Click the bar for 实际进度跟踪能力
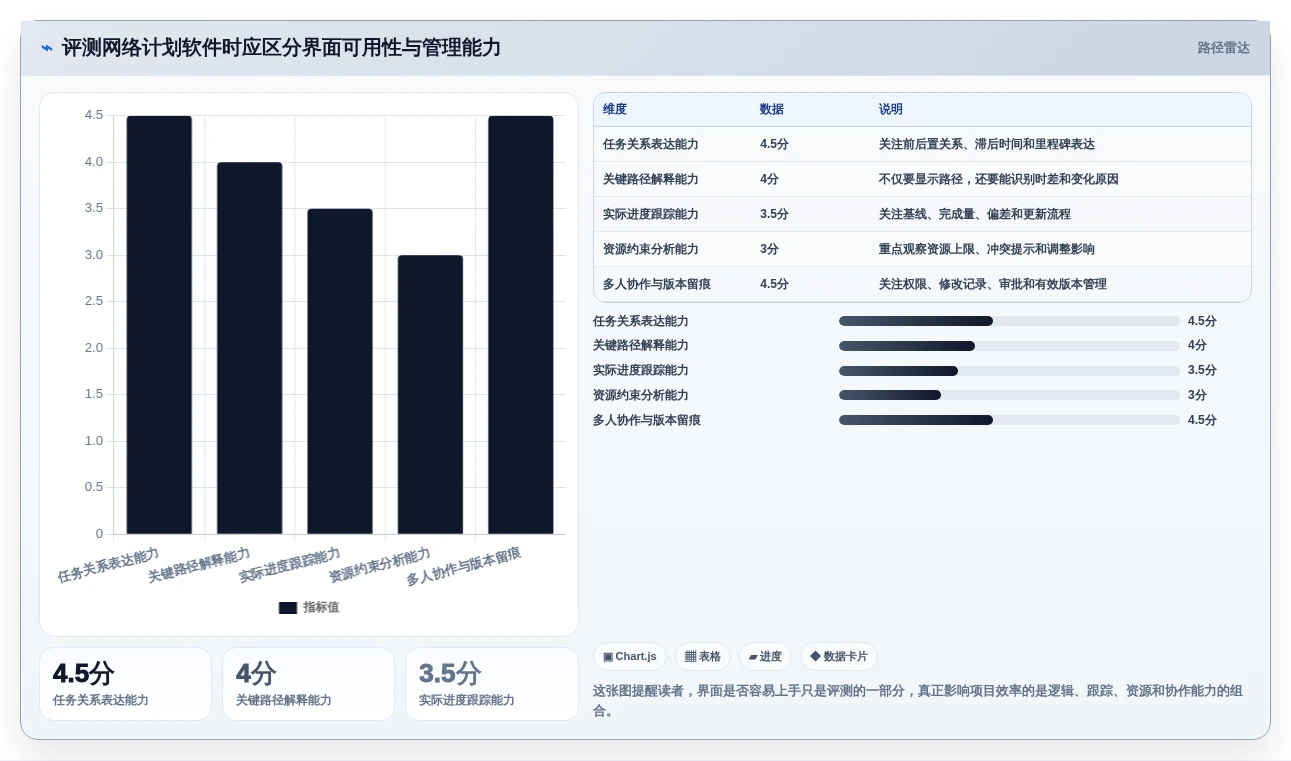Screen dimensions: 1291x761 pos(340,371)
